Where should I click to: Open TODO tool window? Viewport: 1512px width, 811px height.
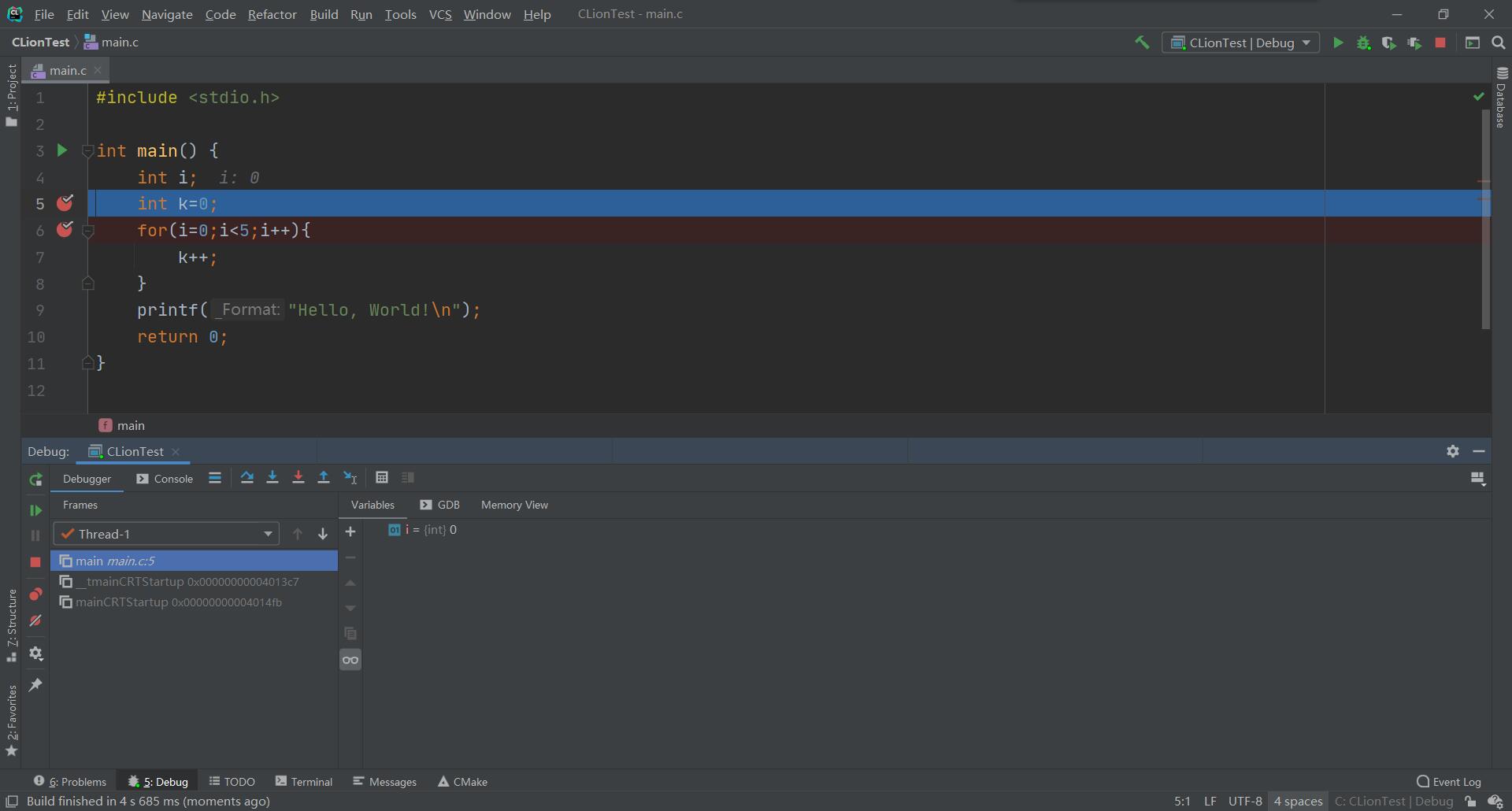[x=232, y=781]
